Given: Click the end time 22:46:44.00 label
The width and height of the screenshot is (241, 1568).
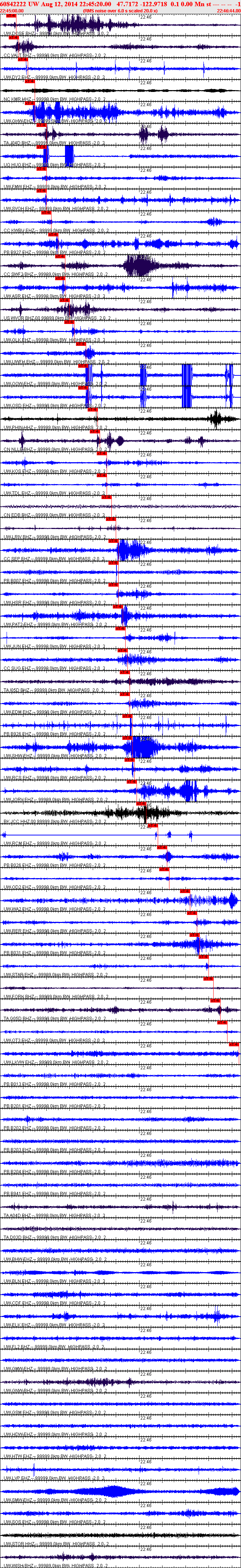Looking at the screenshot, I should coord(228,10).
